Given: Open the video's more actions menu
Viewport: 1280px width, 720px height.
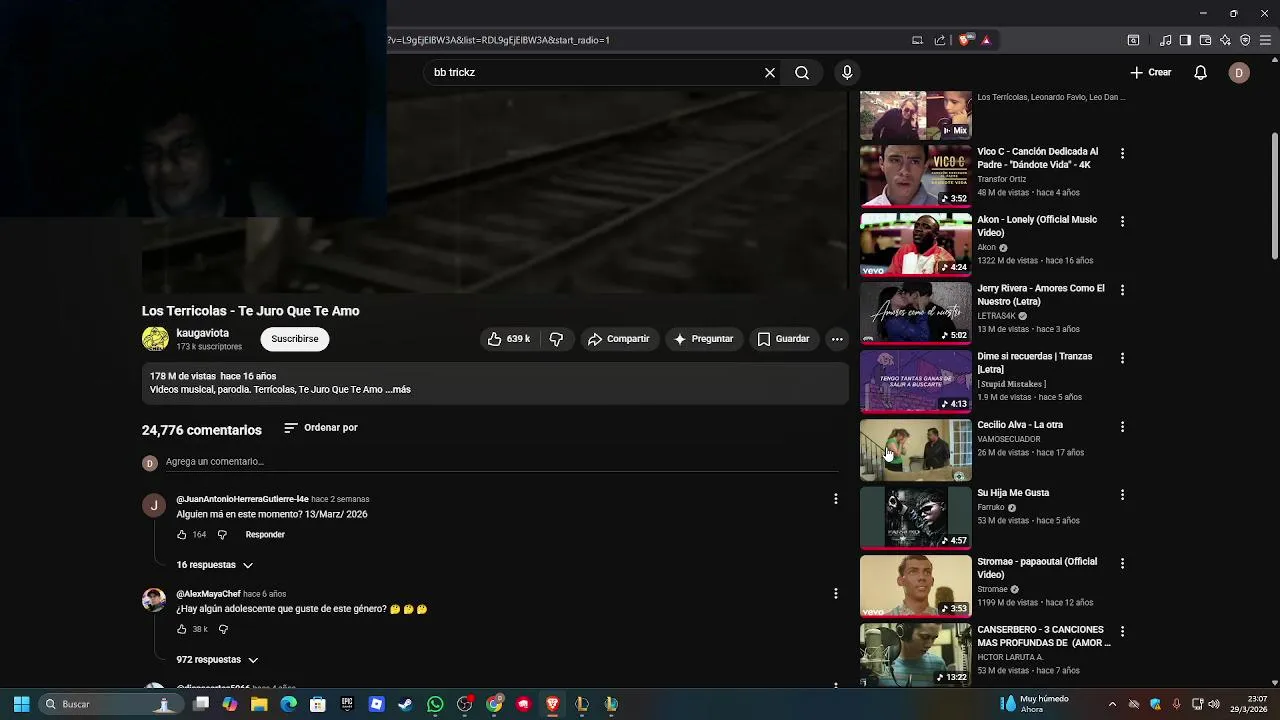Looking at the screenshot, I should (837, 339).
